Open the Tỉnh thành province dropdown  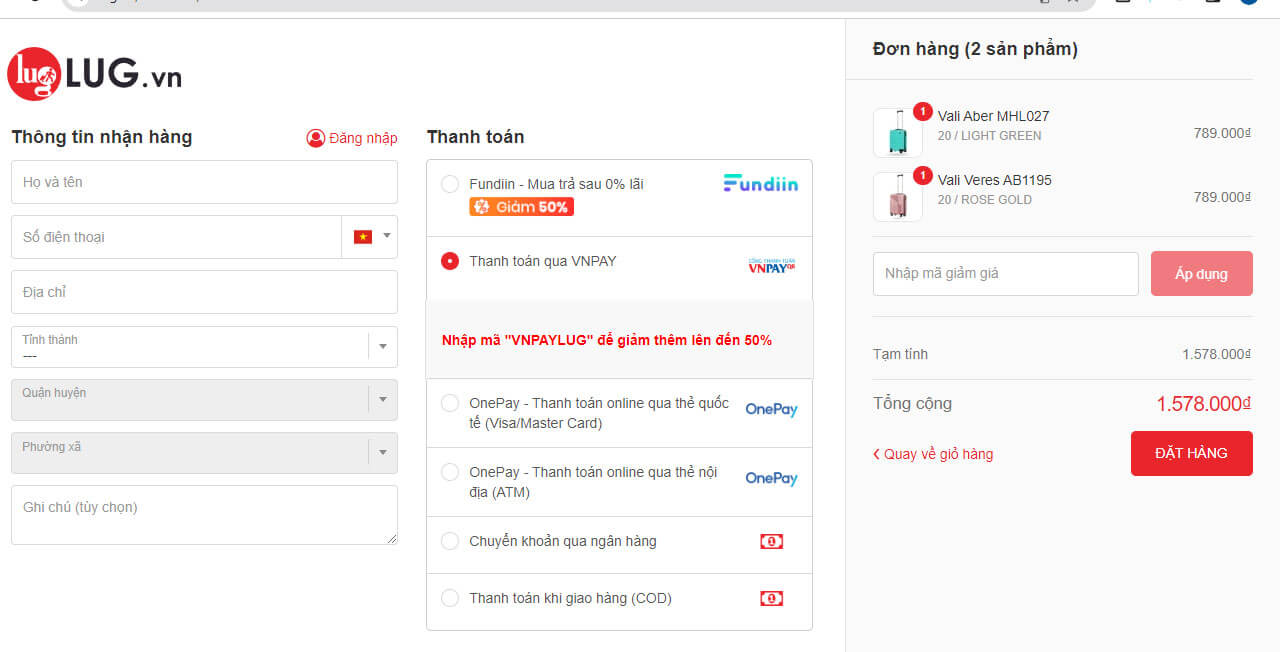pyautogui.click(x=204, y=347)
